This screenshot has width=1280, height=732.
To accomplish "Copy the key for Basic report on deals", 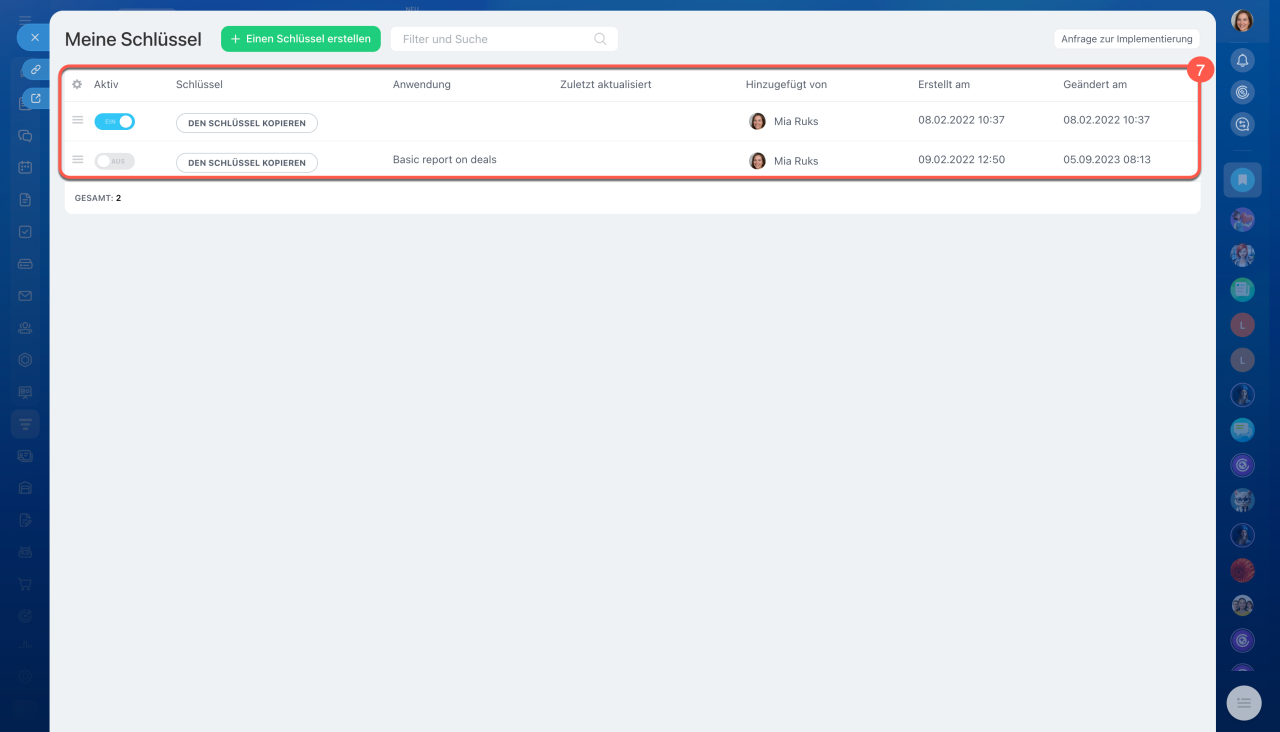I will click(x=246, y=162).
